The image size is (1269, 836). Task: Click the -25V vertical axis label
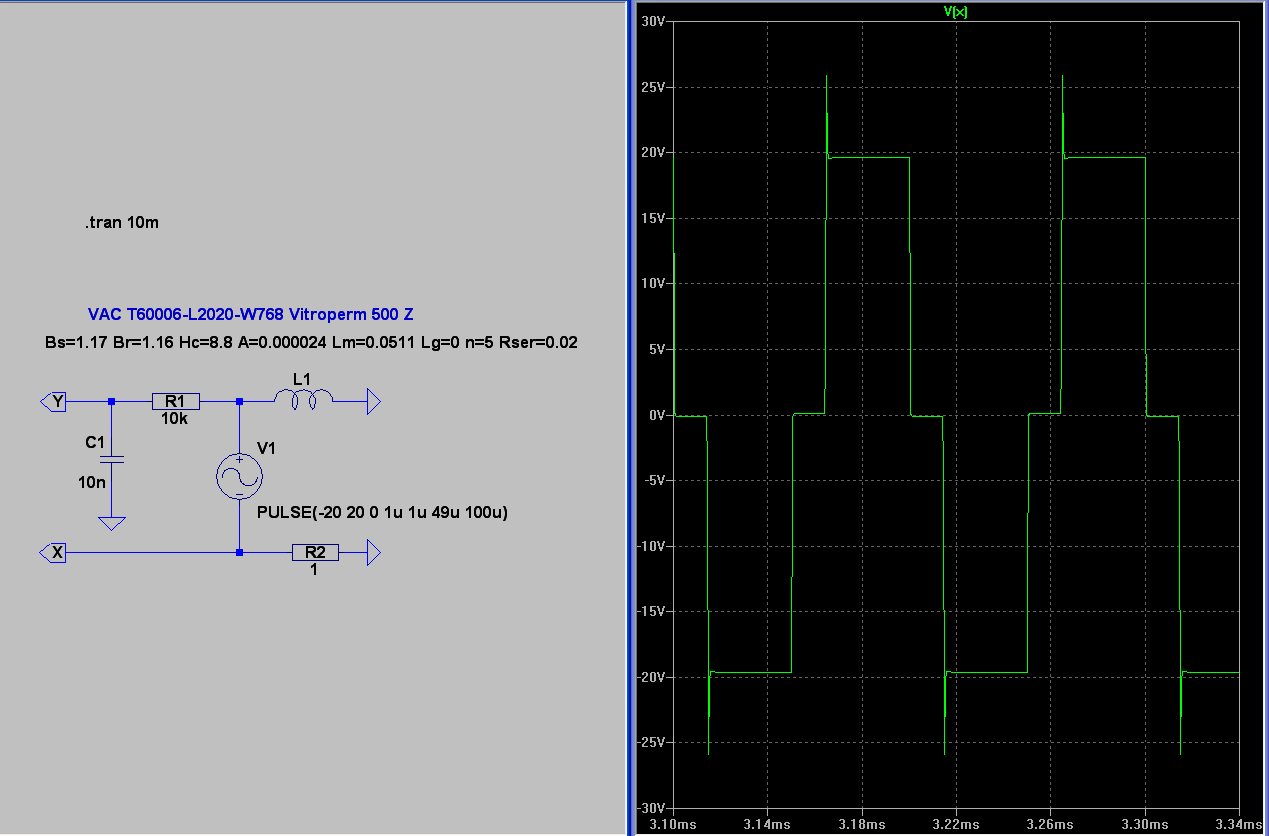[x=652, y=742]
